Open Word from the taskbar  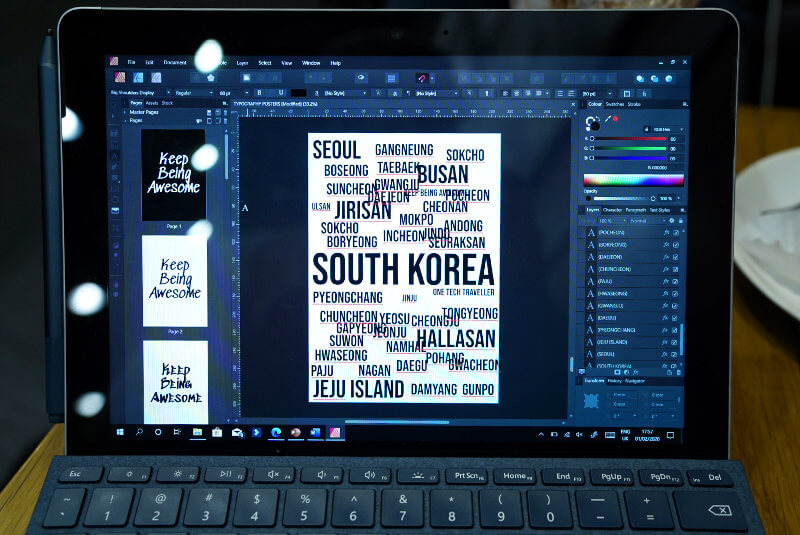(x=315, y=432)
